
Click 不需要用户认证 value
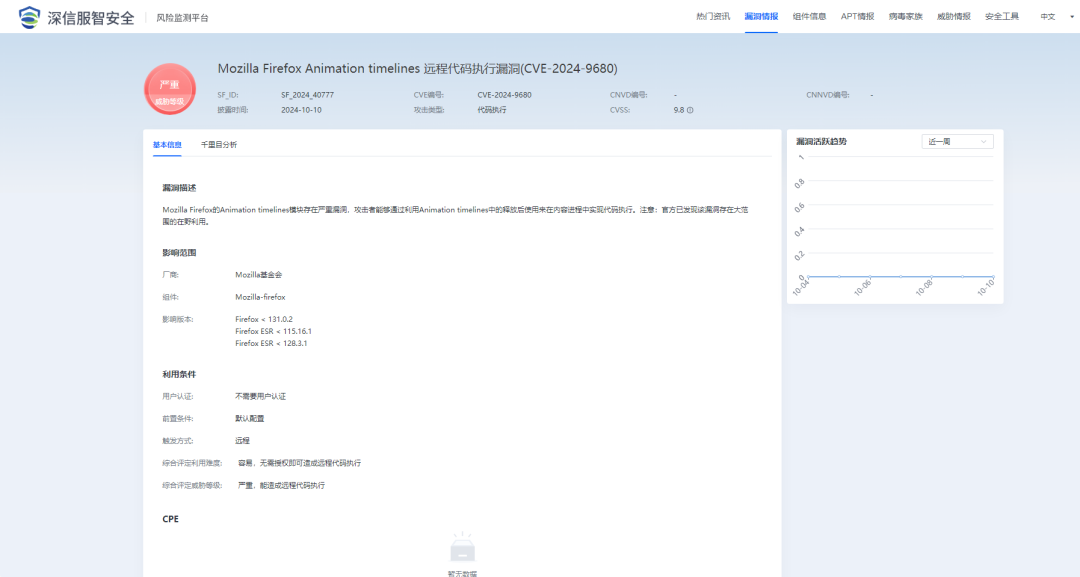coord(260,397)
